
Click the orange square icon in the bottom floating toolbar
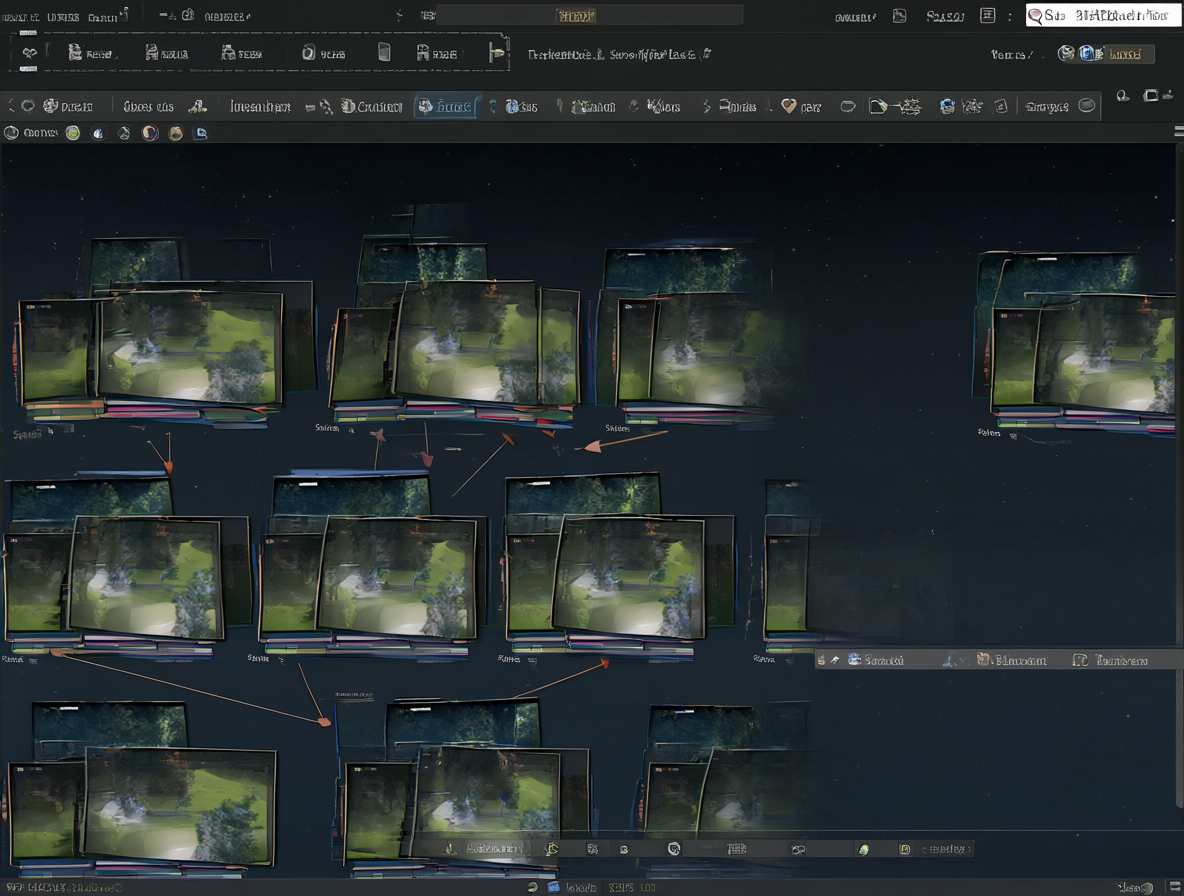point(905,849)
